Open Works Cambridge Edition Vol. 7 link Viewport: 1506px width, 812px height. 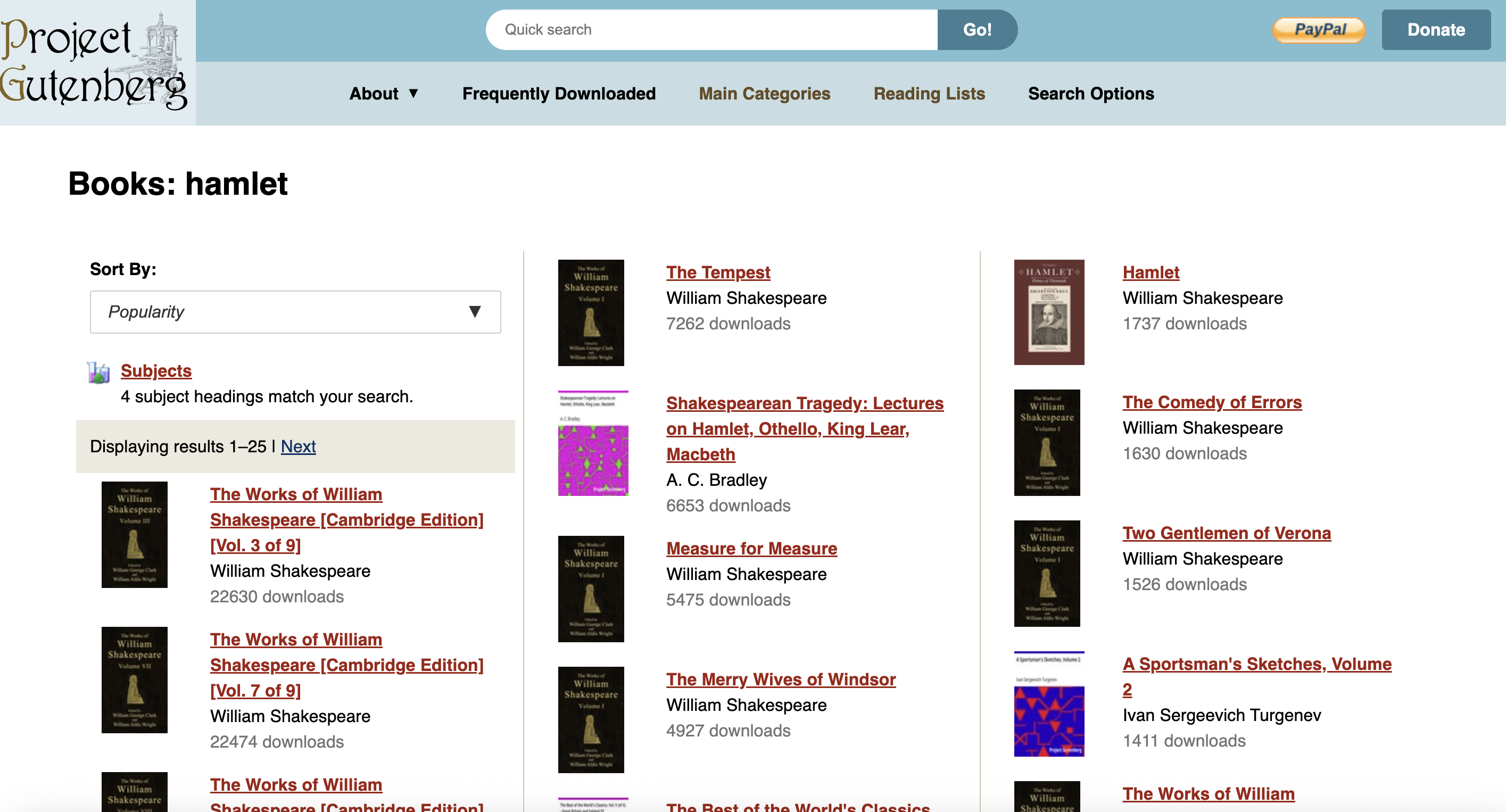point(346,665)
